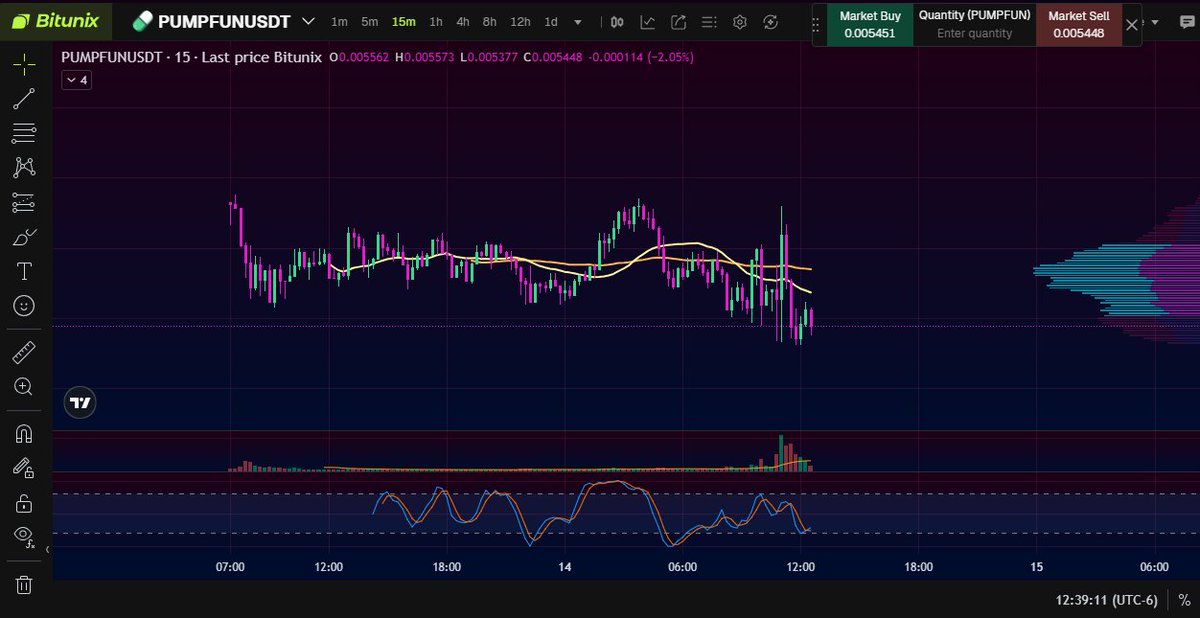Open the Fibonacci retracement tools
Screen dimensions: 1200x618
point(25,133)
